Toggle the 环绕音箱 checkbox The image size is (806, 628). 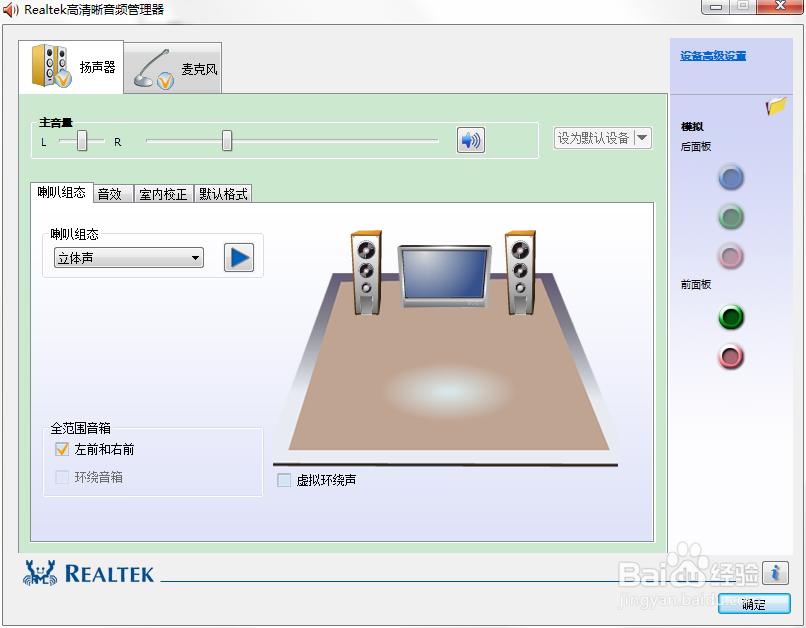(x=62, y=477)
